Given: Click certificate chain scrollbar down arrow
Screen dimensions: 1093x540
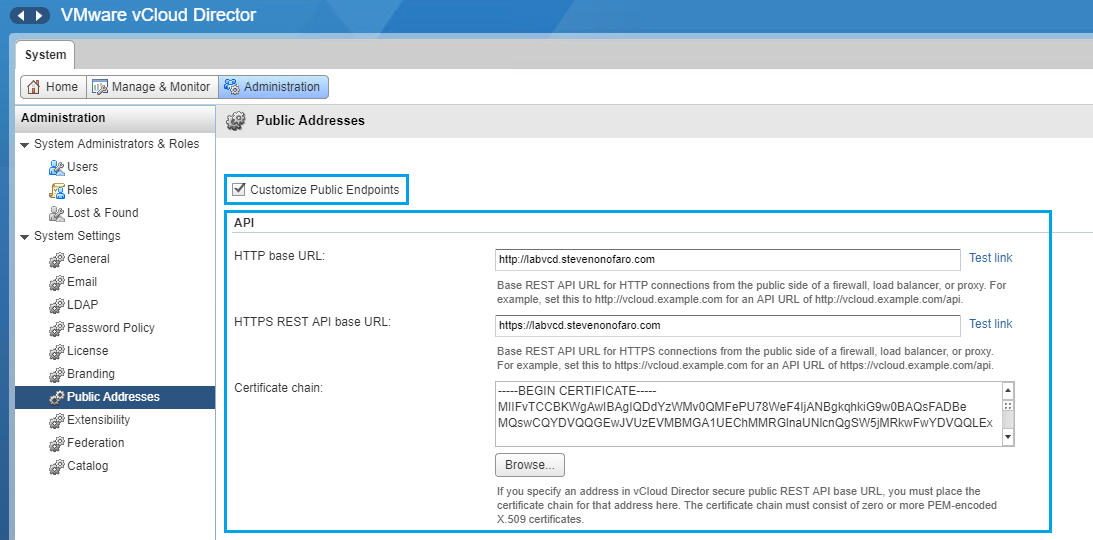Looking at the screenshot, I should coord(1007,437).
